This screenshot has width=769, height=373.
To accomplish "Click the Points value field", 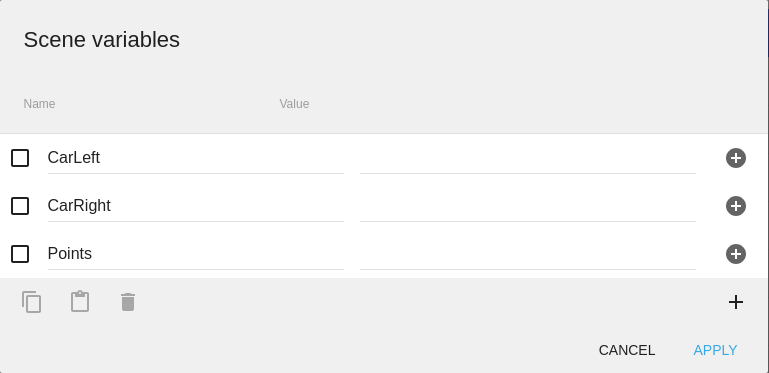I will (528, 254).
